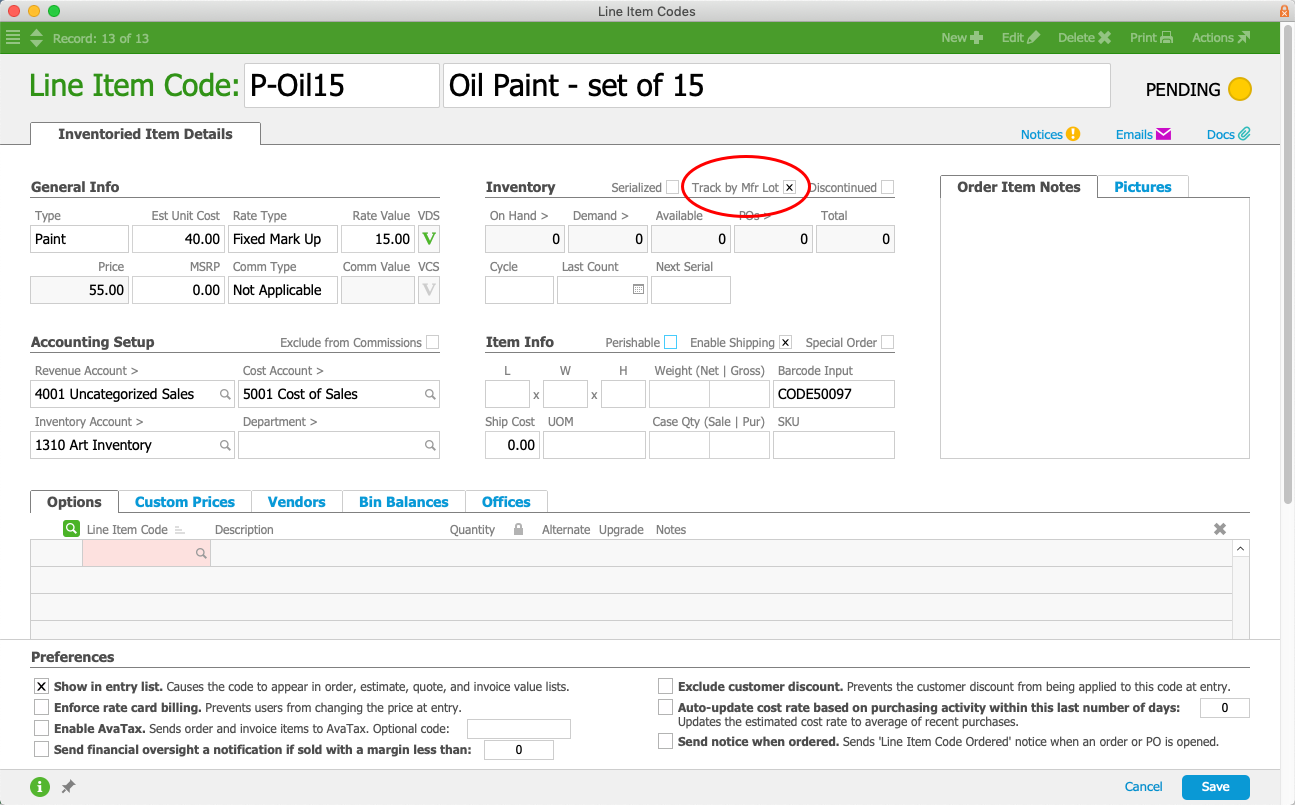Click the Cancel link

point(1144,787)
